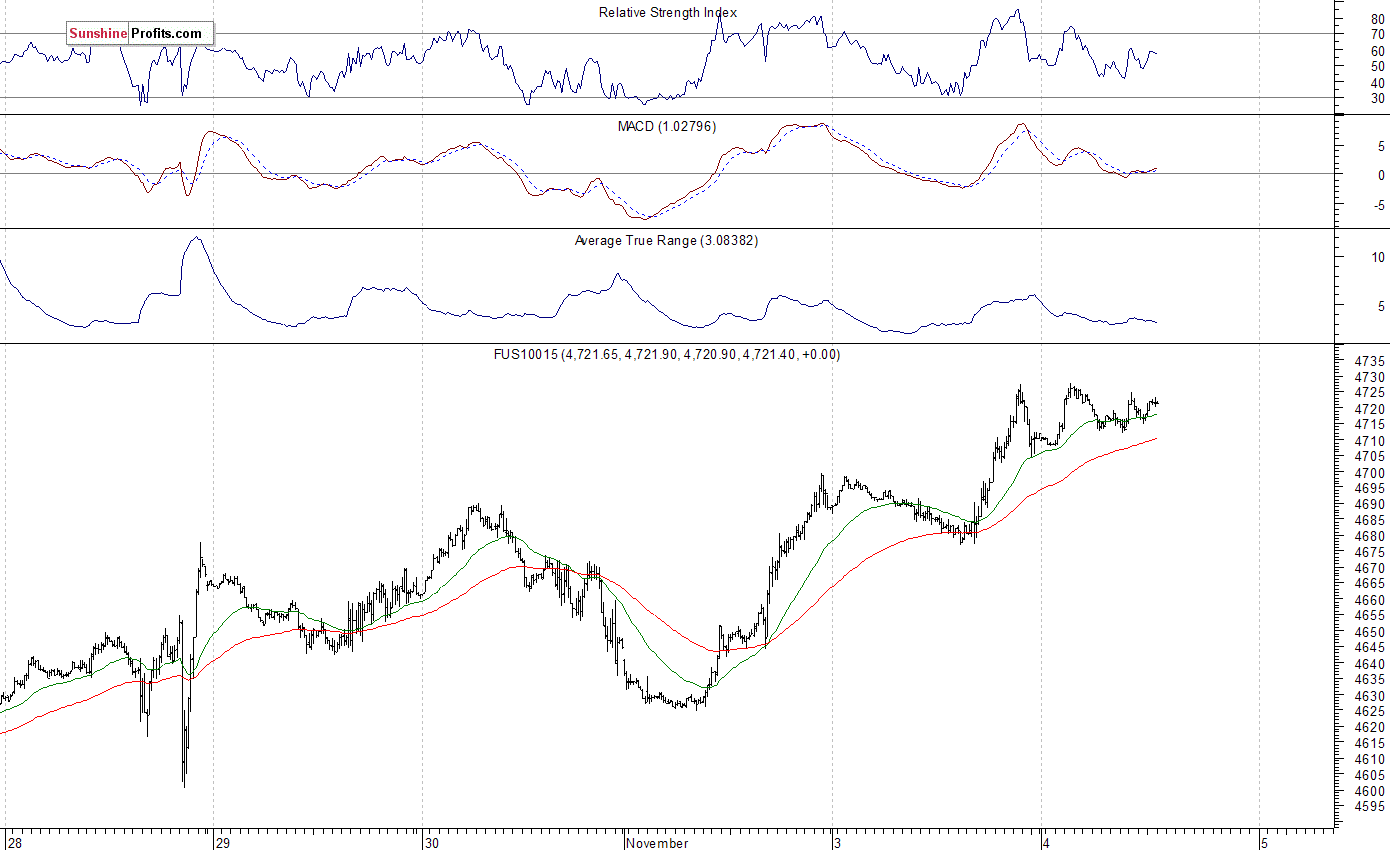
Task: Click the -5 value on MACD axis
Action: click(1379, 204)
